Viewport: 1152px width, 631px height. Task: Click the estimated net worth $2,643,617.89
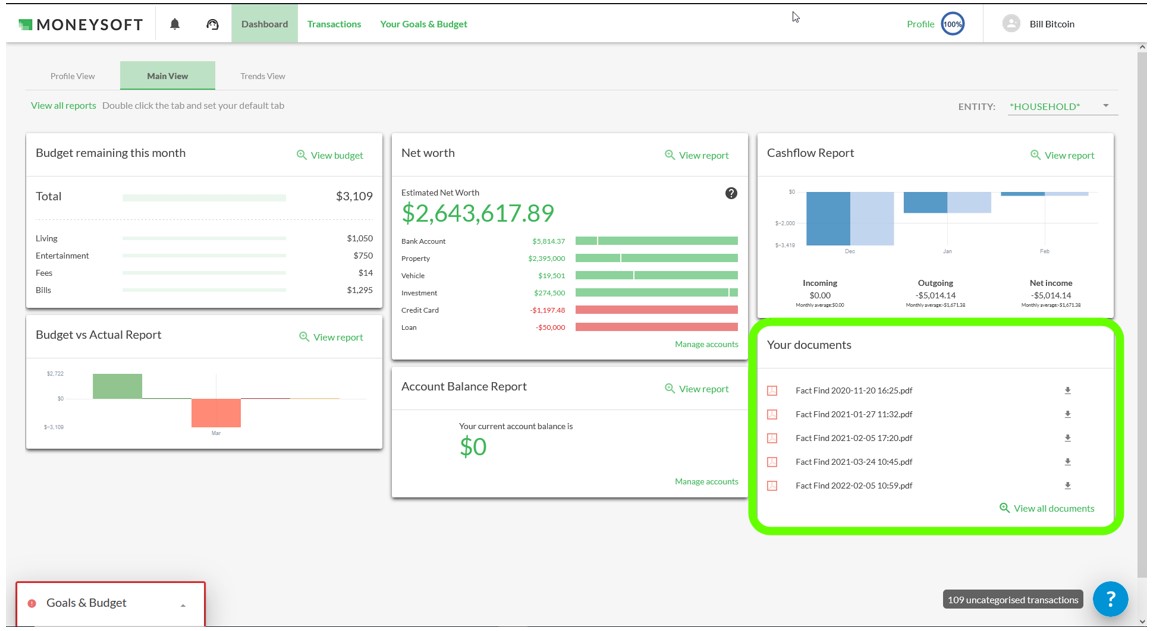(x=478, y=213)
